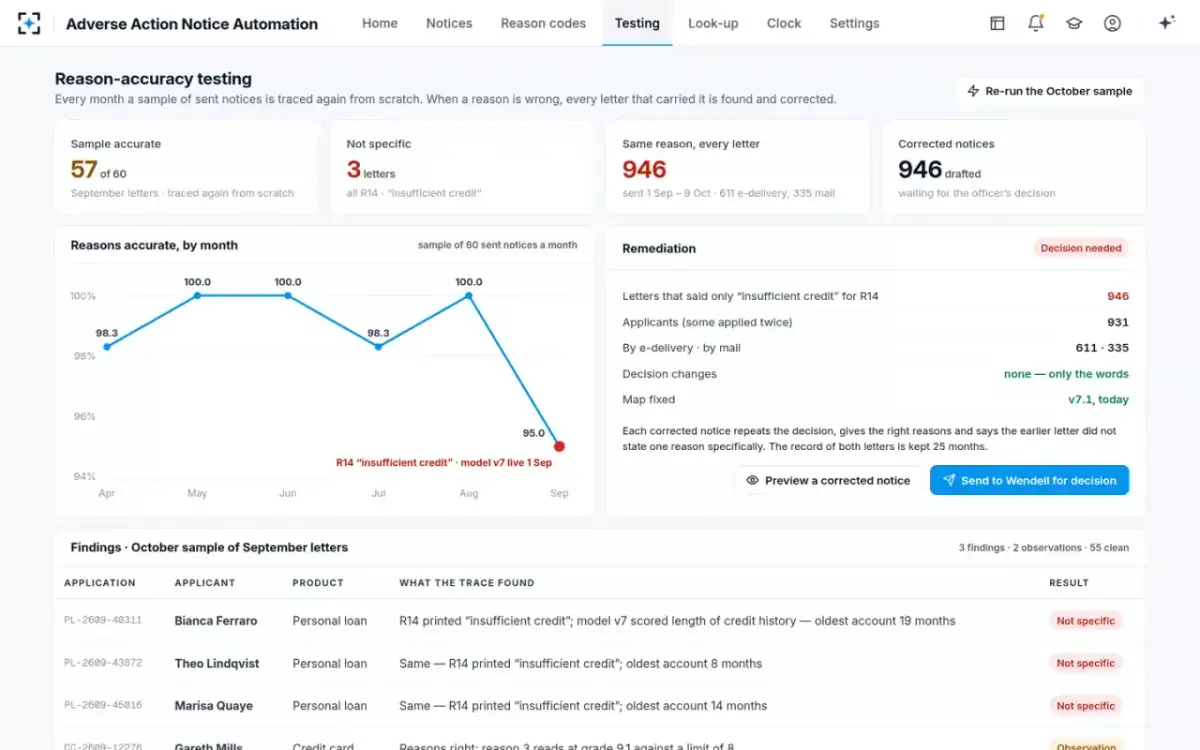The width and height of the screenshot is (1200, 750).
Task: Open the user account icon
Action: [x=1112, y=23]
